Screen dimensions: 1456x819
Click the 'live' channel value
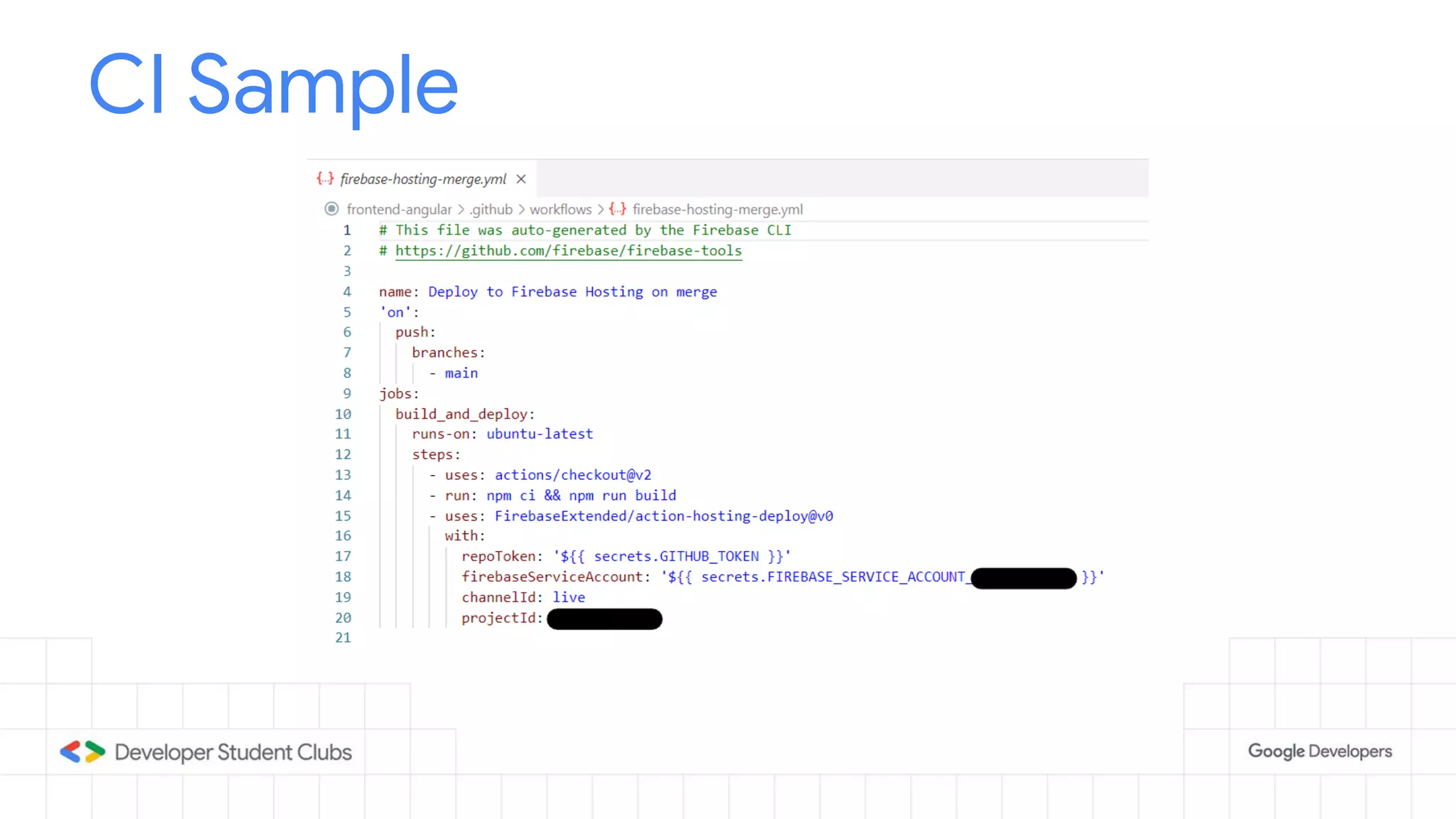[569, 598]
